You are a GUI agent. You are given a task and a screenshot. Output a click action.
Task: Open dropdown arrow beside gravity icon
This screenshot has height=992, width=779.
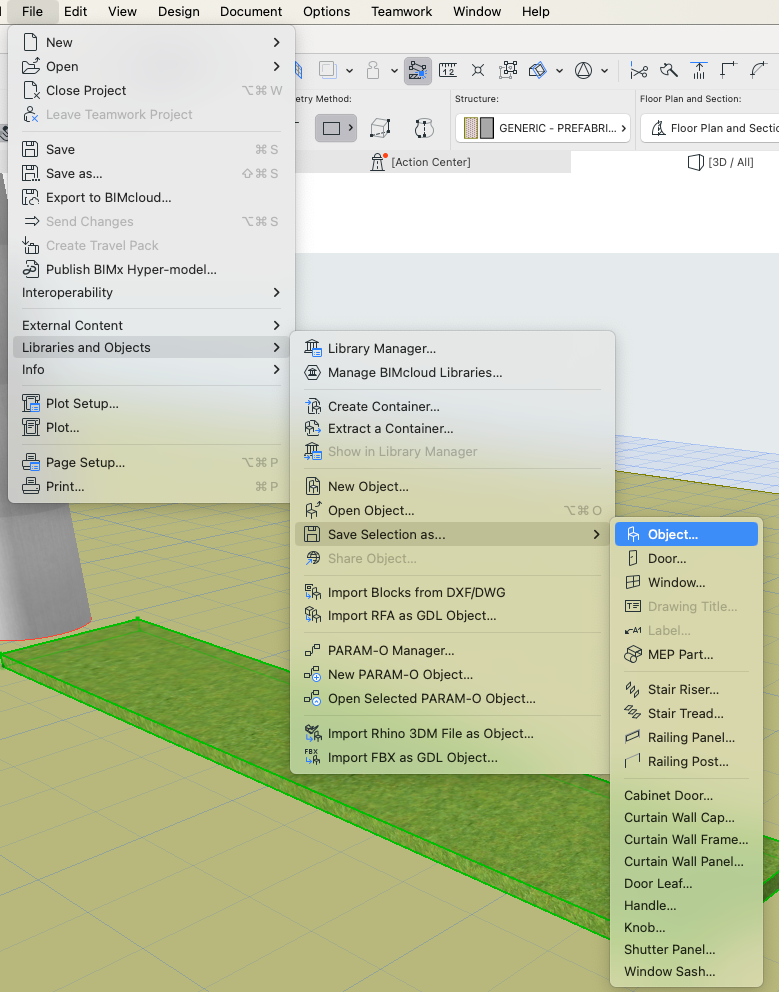[x=604, y=71]
